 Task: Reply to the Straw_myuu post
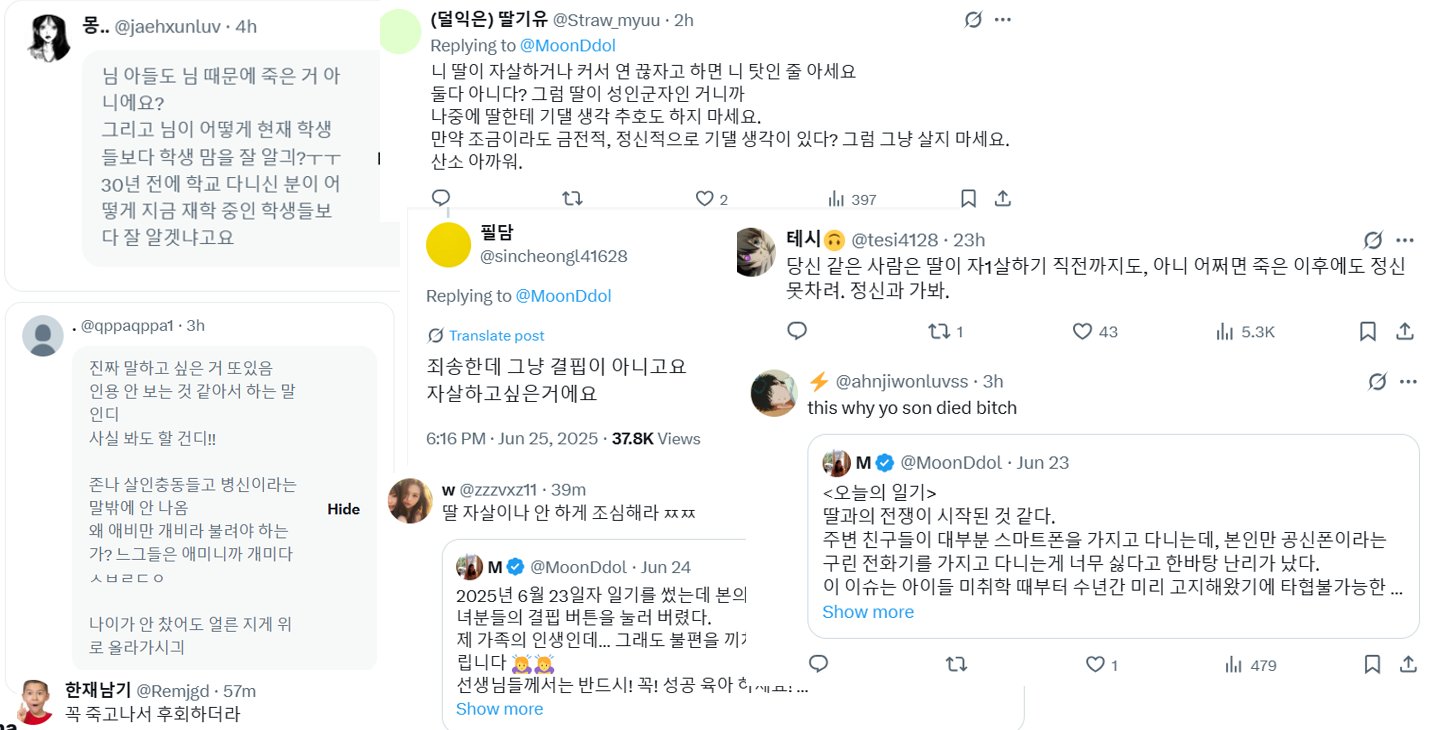[x=441, y=198]
